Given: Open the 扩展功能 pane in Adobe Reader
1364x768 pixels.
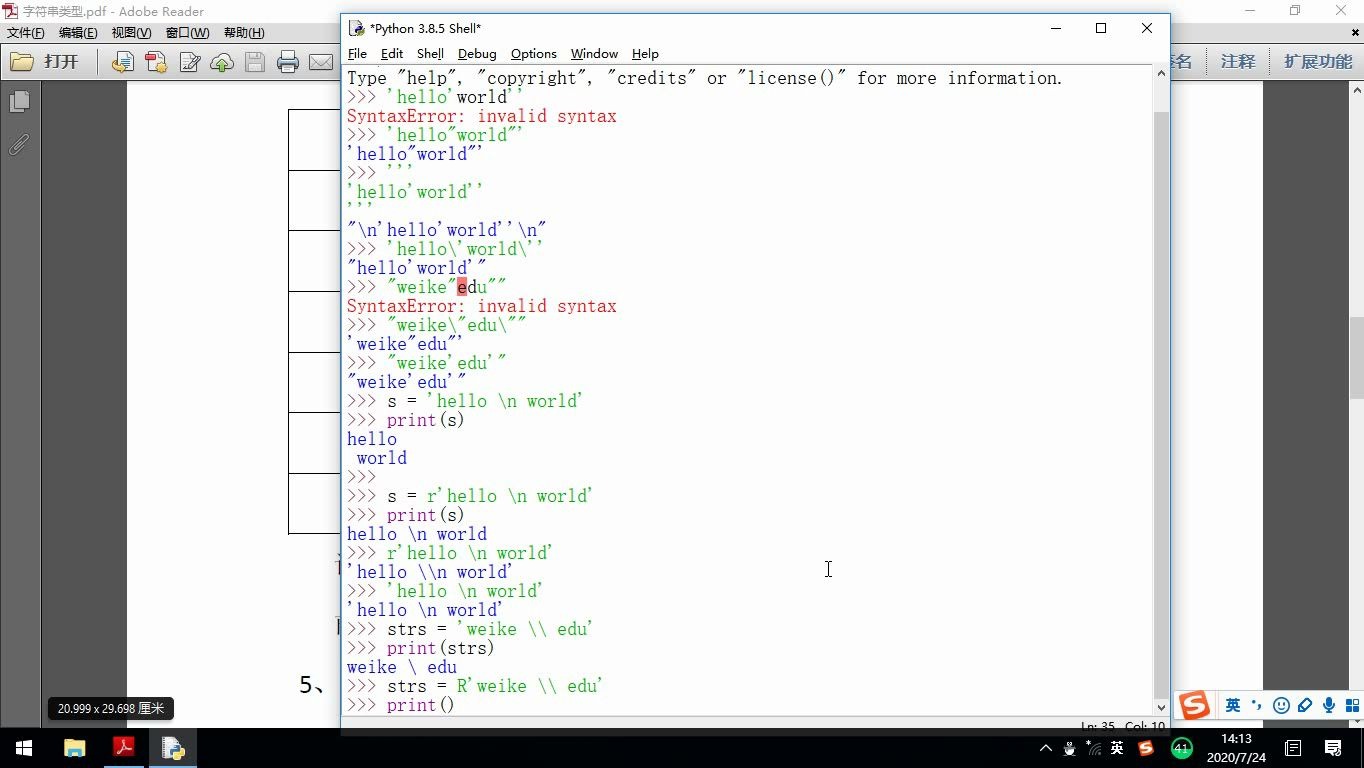Looking at the screenshot, I should click(x=1318, y=62).
